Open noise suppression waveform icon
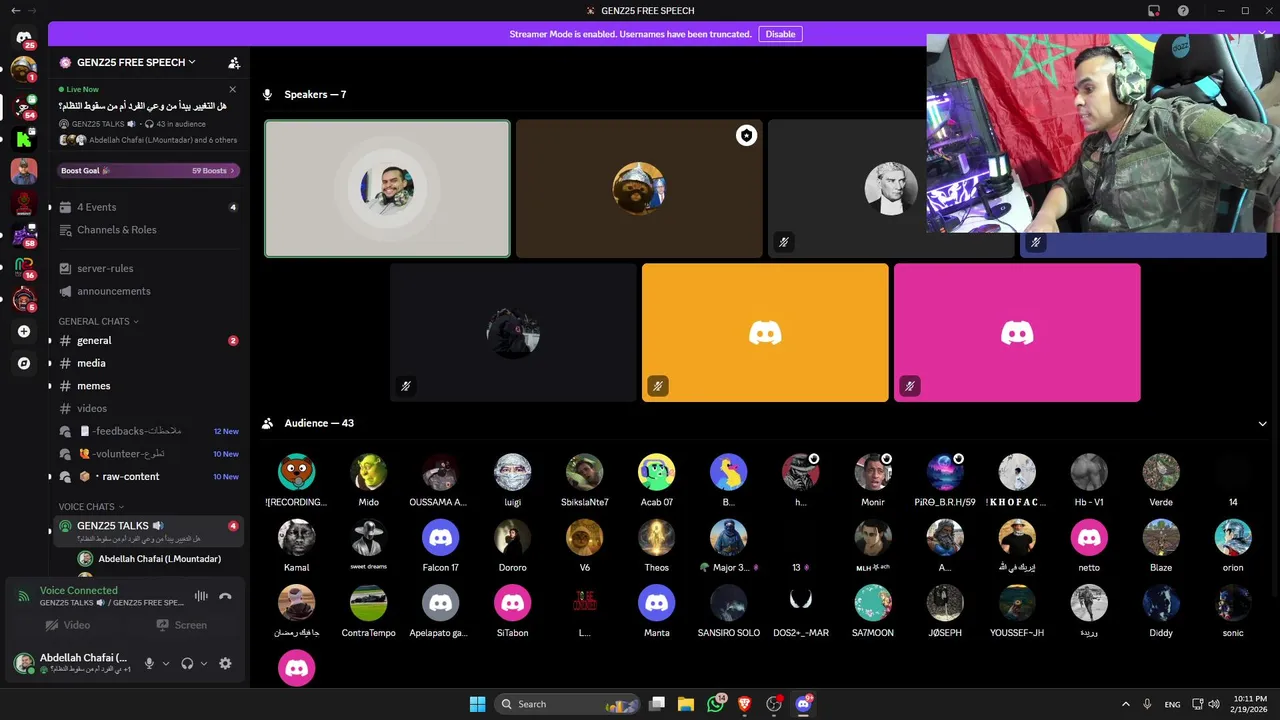This screenshot has height=720, width=1280. pyautogui.click(x=201, y=596)
